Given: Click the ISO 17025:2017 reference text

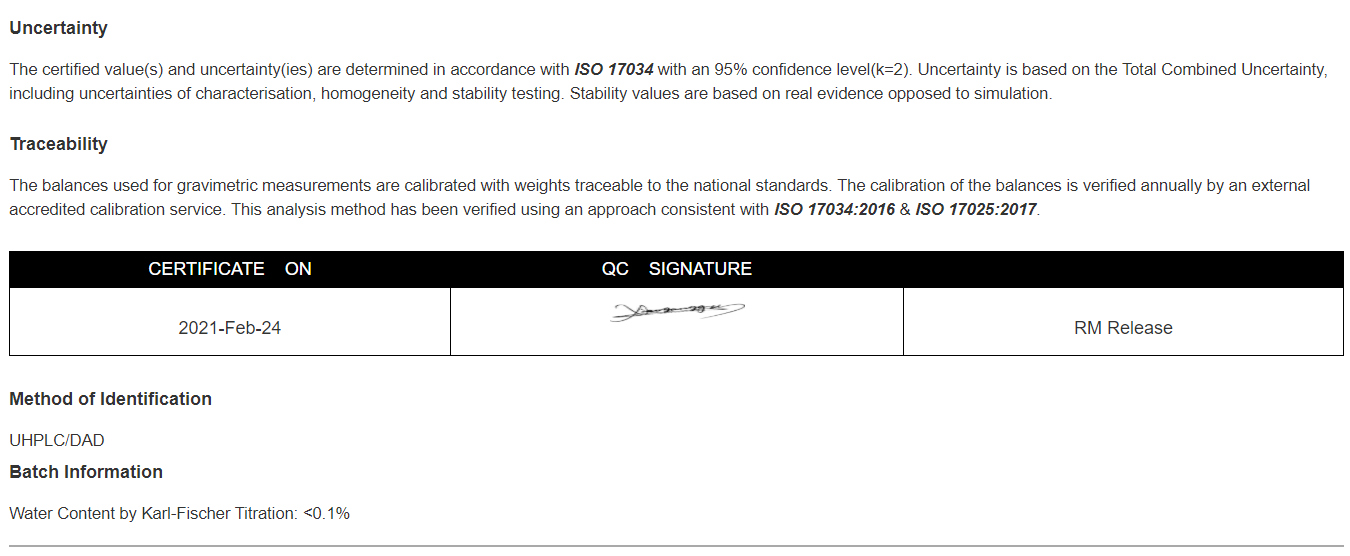Looking at the screenshot, I should tap(977, 210).
